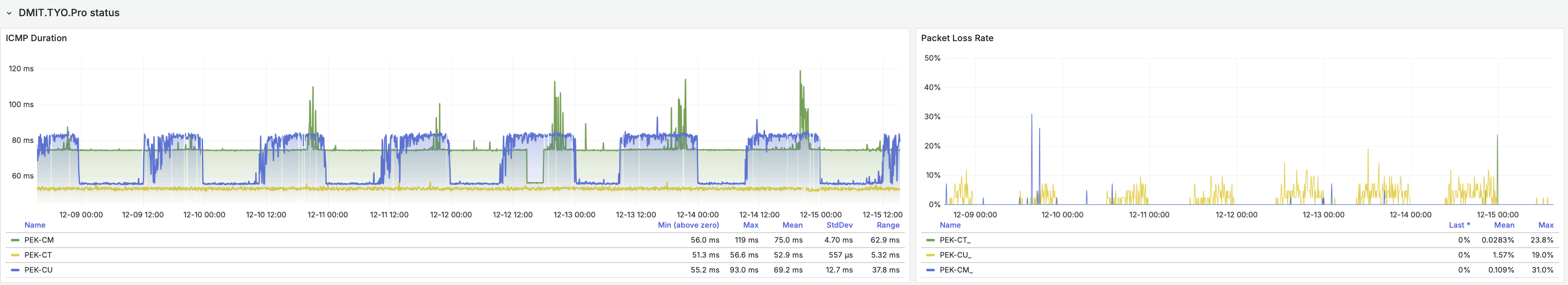Click the yellow PEK-CU_ legend color icon
This screenshot has width=1568, height=285.
[930, 255]
